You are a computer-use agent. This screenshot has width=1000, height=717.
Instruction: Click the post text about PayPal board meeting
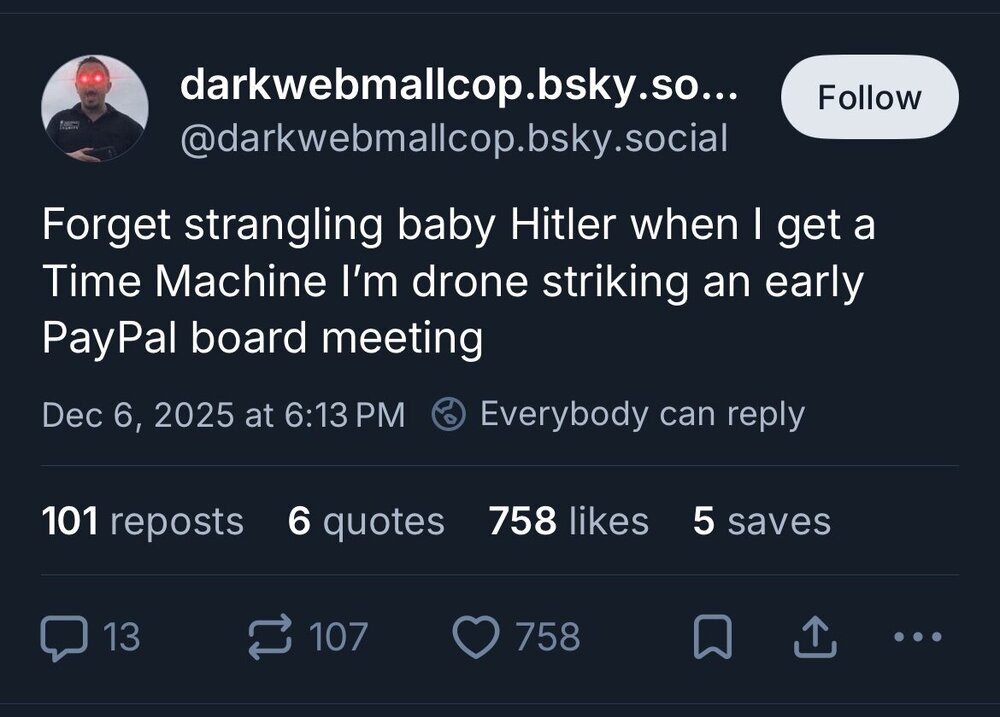click(458, 282)
